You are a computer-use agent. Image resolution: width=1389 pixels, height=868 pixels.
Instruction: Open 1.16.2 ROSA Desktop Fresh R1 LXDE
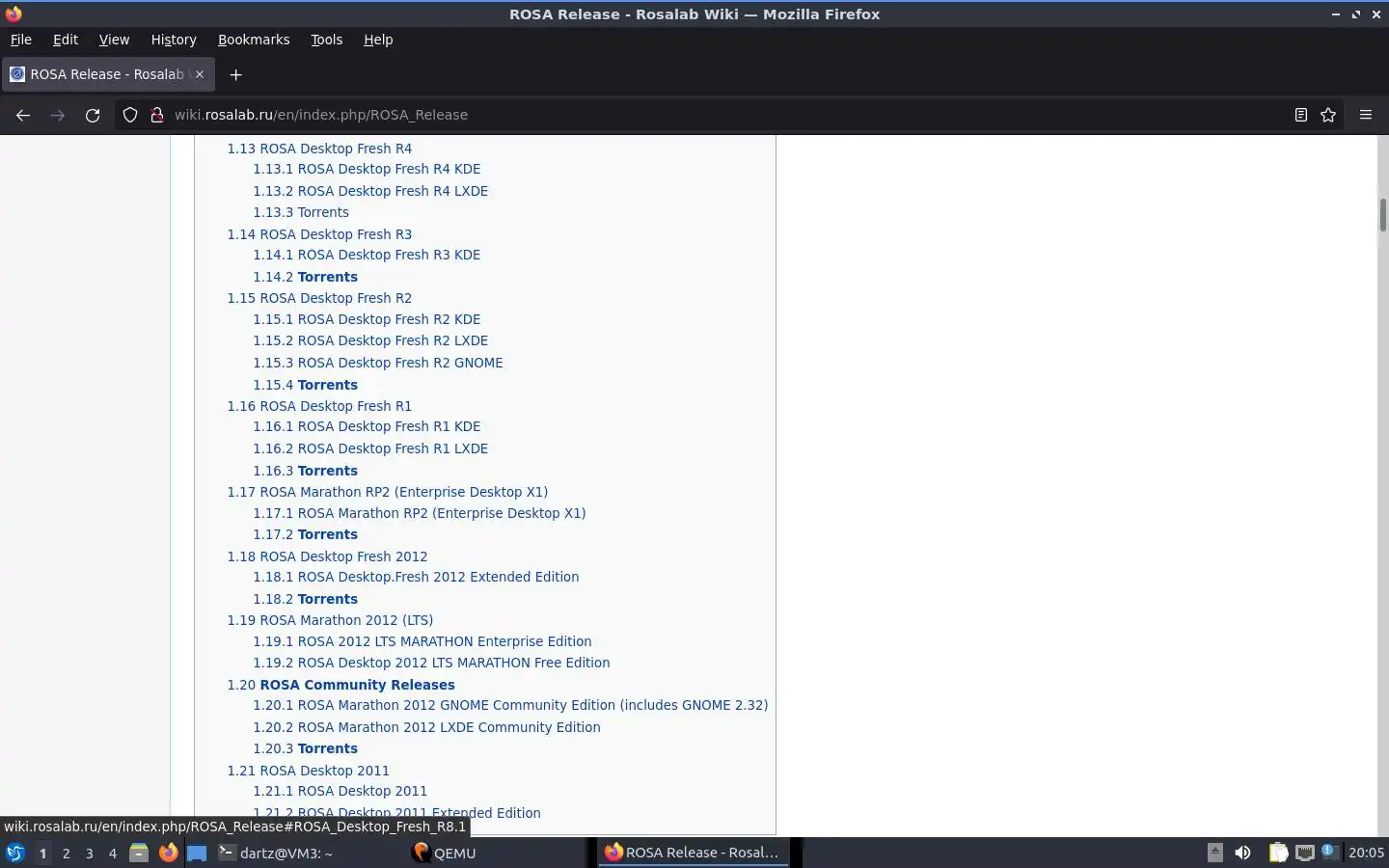click(x=370, y=448)
